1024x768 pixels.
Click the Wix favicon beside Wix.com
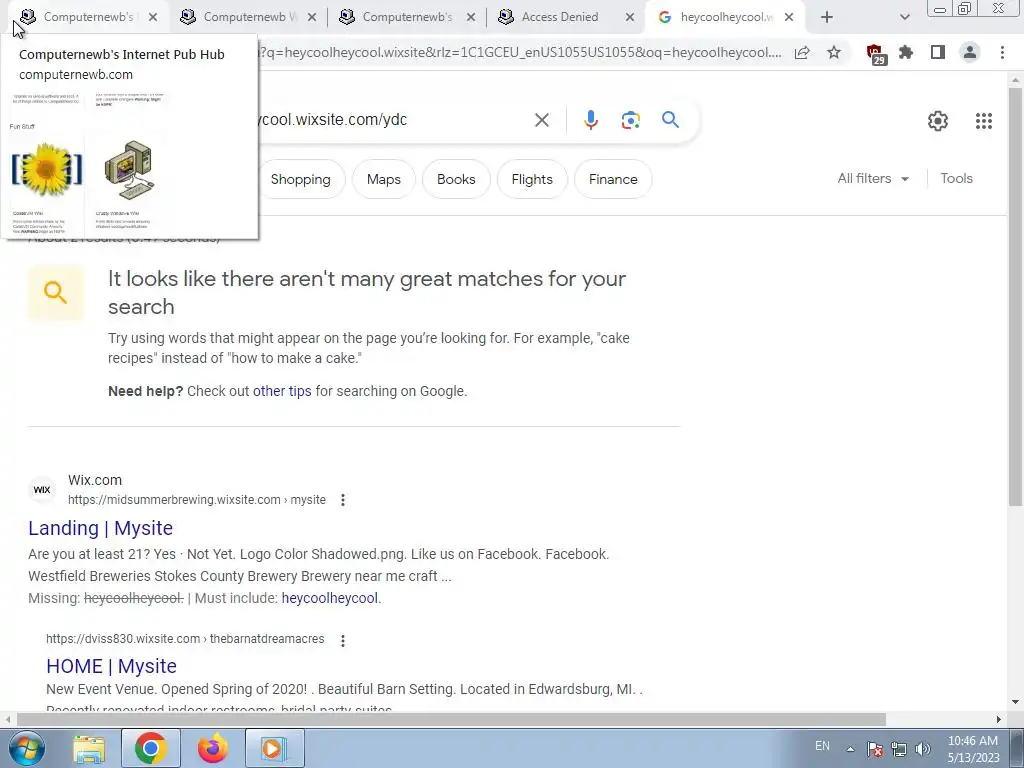[x=42, y=490]
